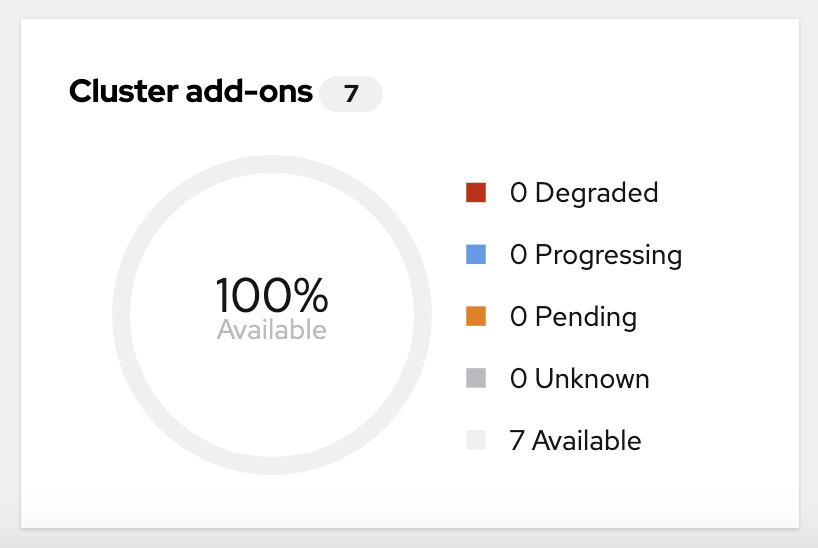
Task: Select the "0 Degraded" legend label
Action: tap(584, 193)
